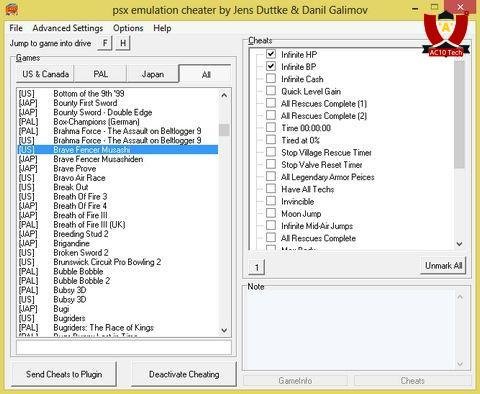Switch to the Japan games tab
This screenshot has width=480, height=394.
(x=153, y=74)
